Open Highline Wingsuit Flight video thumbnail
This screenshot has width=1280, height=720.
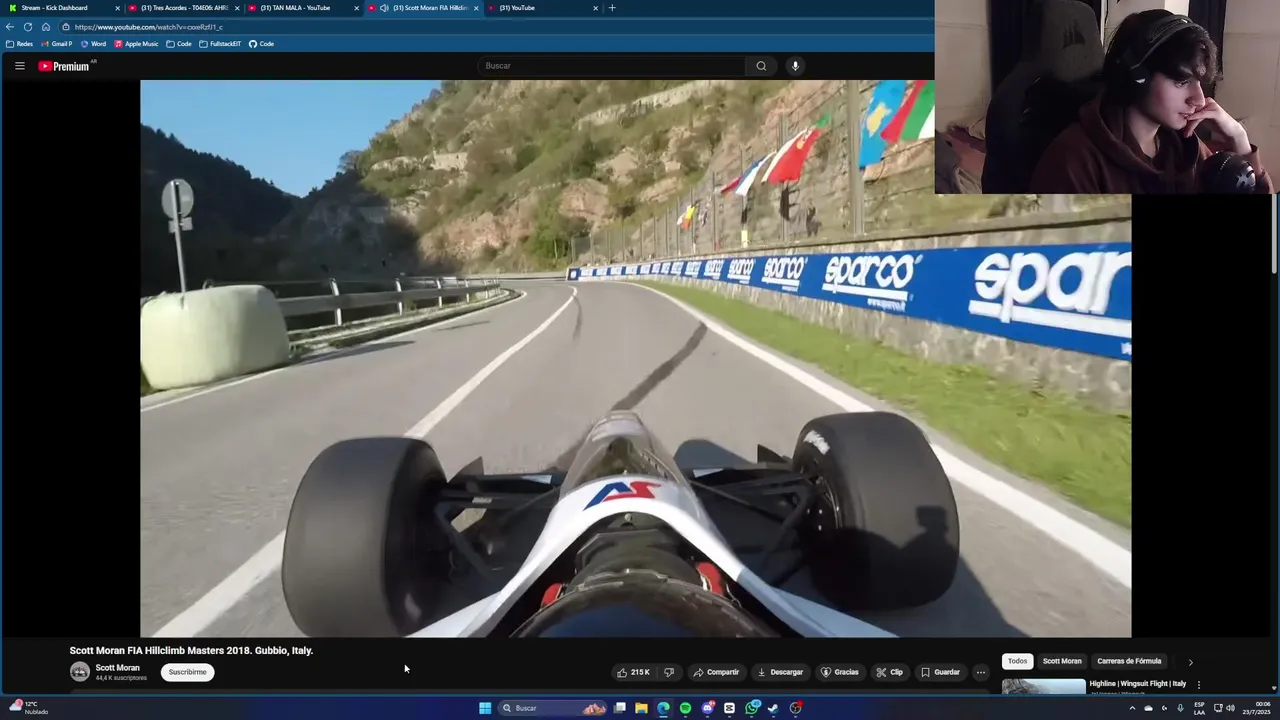coord(1043,687)
